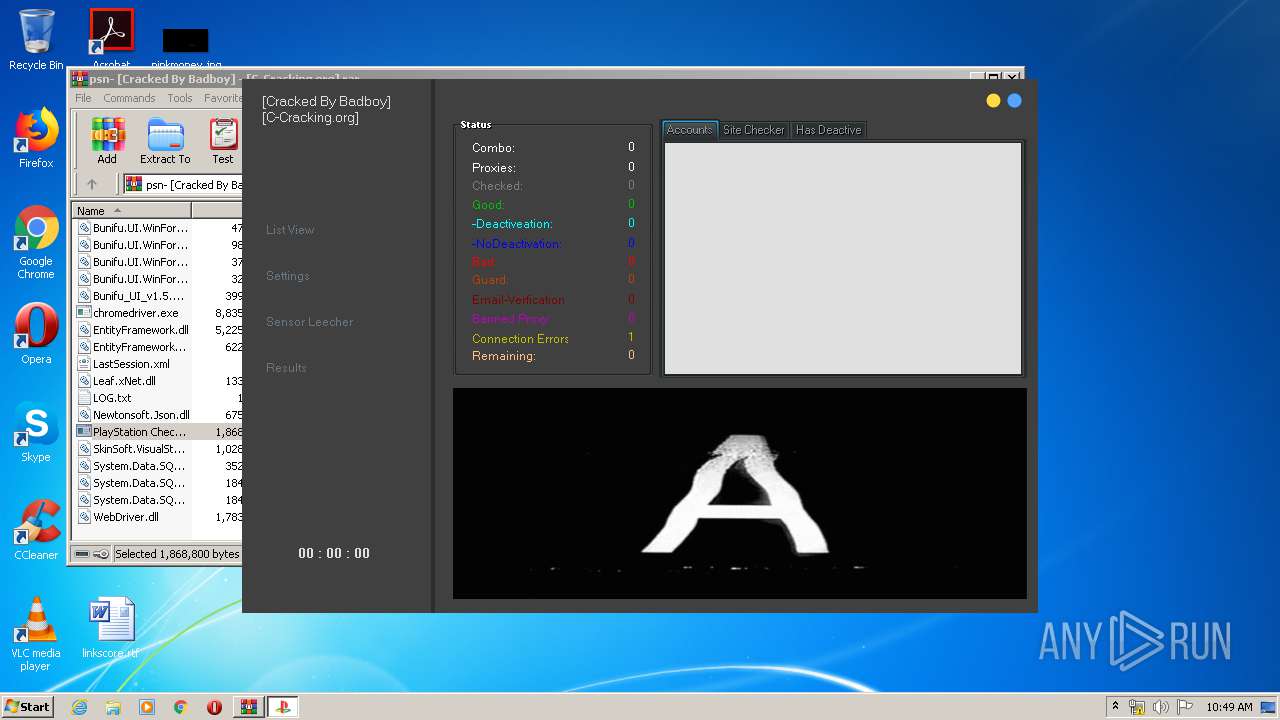This screenshot has width=1280, height=720.
Task: Click the blue circle button in checker
Action: click(1014, 100)
